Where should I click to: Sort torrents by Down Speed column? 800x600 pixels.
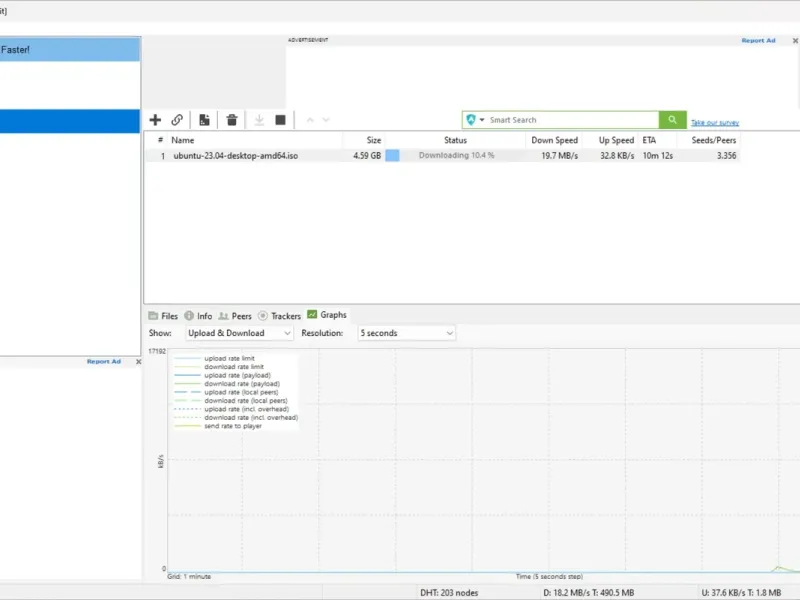(554, 140)
